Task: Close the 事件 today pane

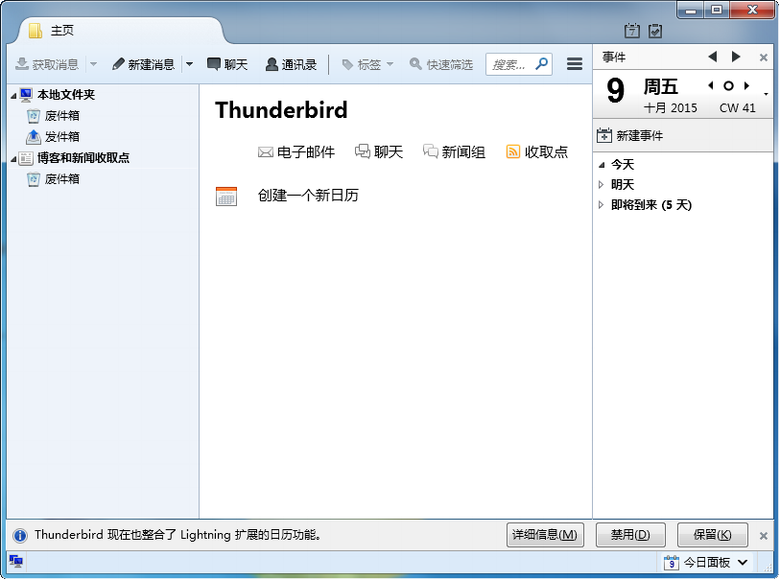Action: (764, 58)
